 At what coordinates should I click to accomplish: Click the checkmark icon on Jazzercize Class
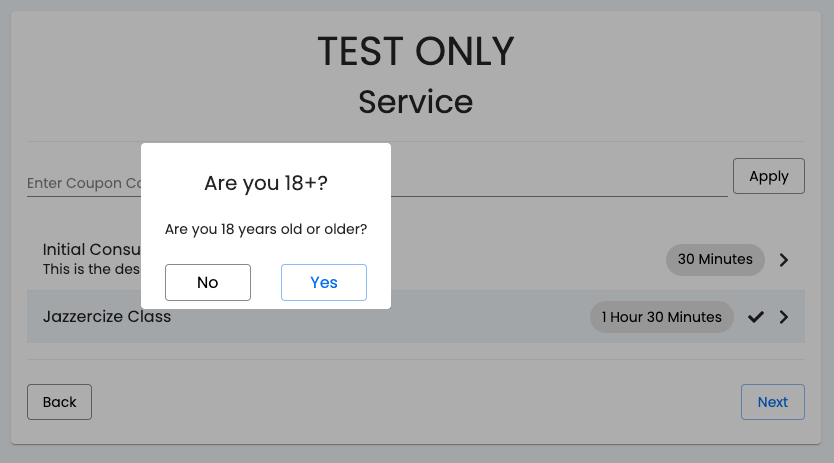click(x=756, y=317)
